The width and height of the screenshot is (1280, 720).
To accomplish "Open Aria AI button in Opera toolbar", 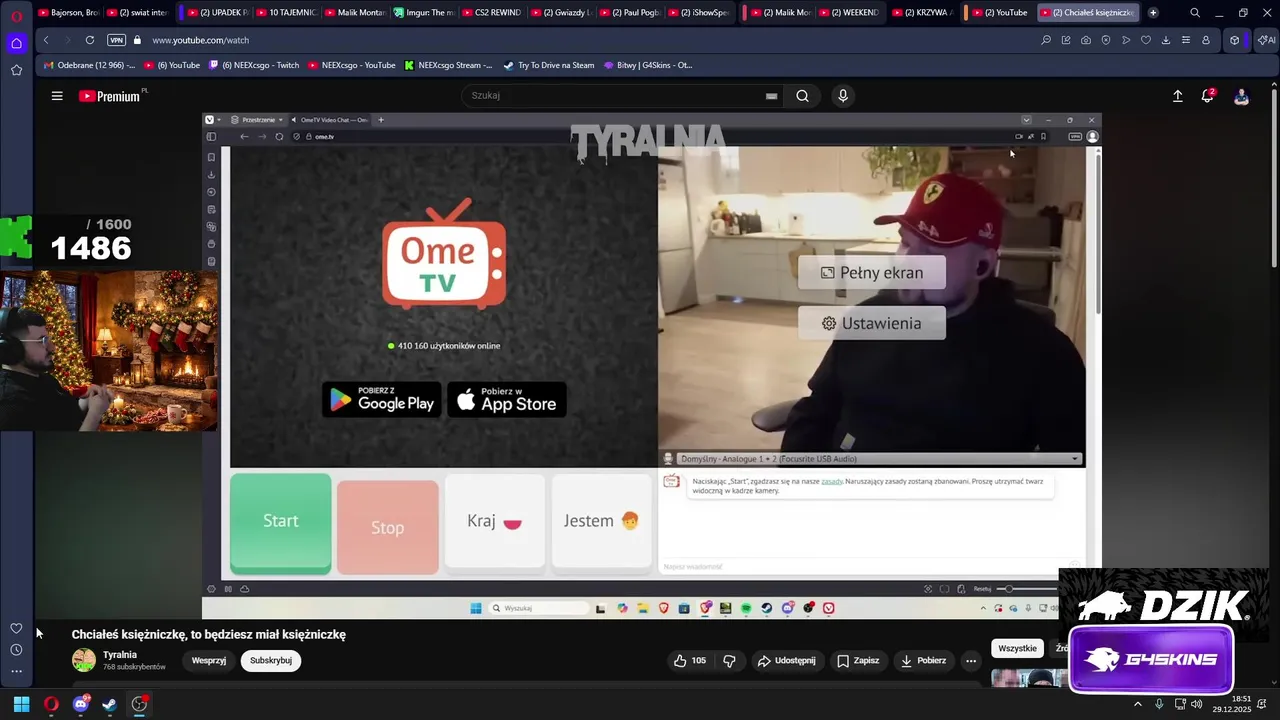I will tap(1266, 40).
